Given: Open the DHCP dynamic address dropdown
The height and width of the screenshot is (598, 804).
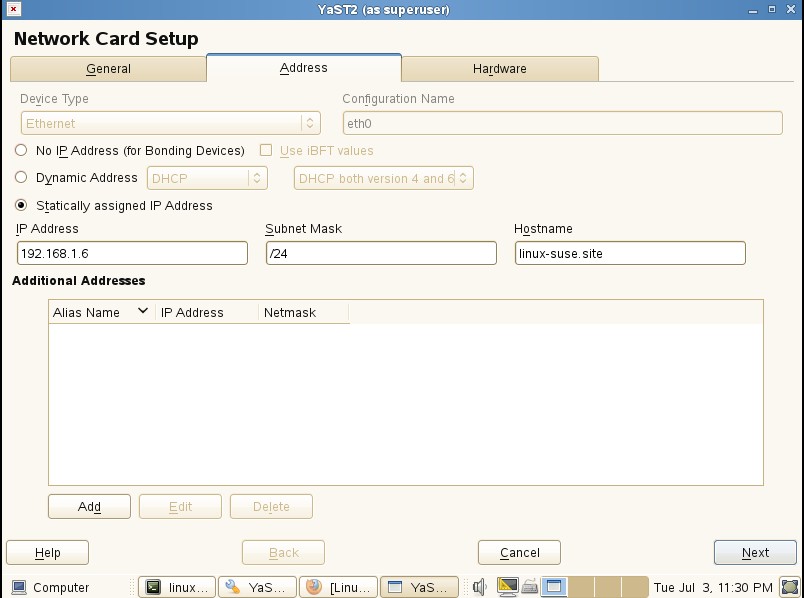Looking at the screenshot, I should tap(207, 178).
